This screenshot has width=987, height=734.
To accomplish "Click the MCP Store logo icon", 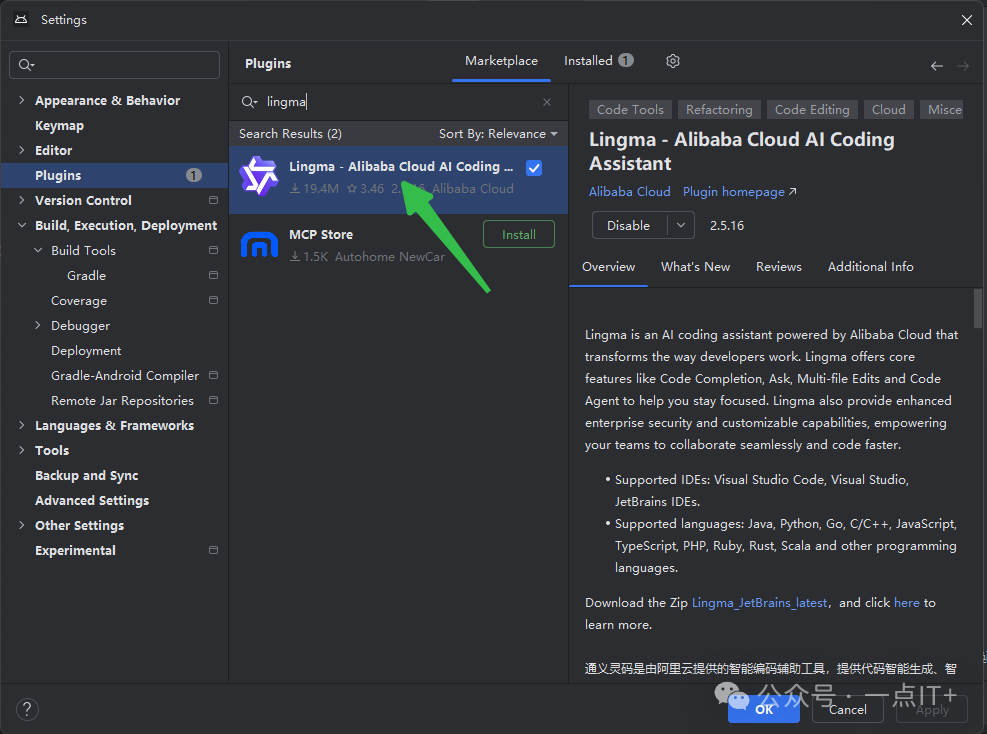I will click(259, 244).
